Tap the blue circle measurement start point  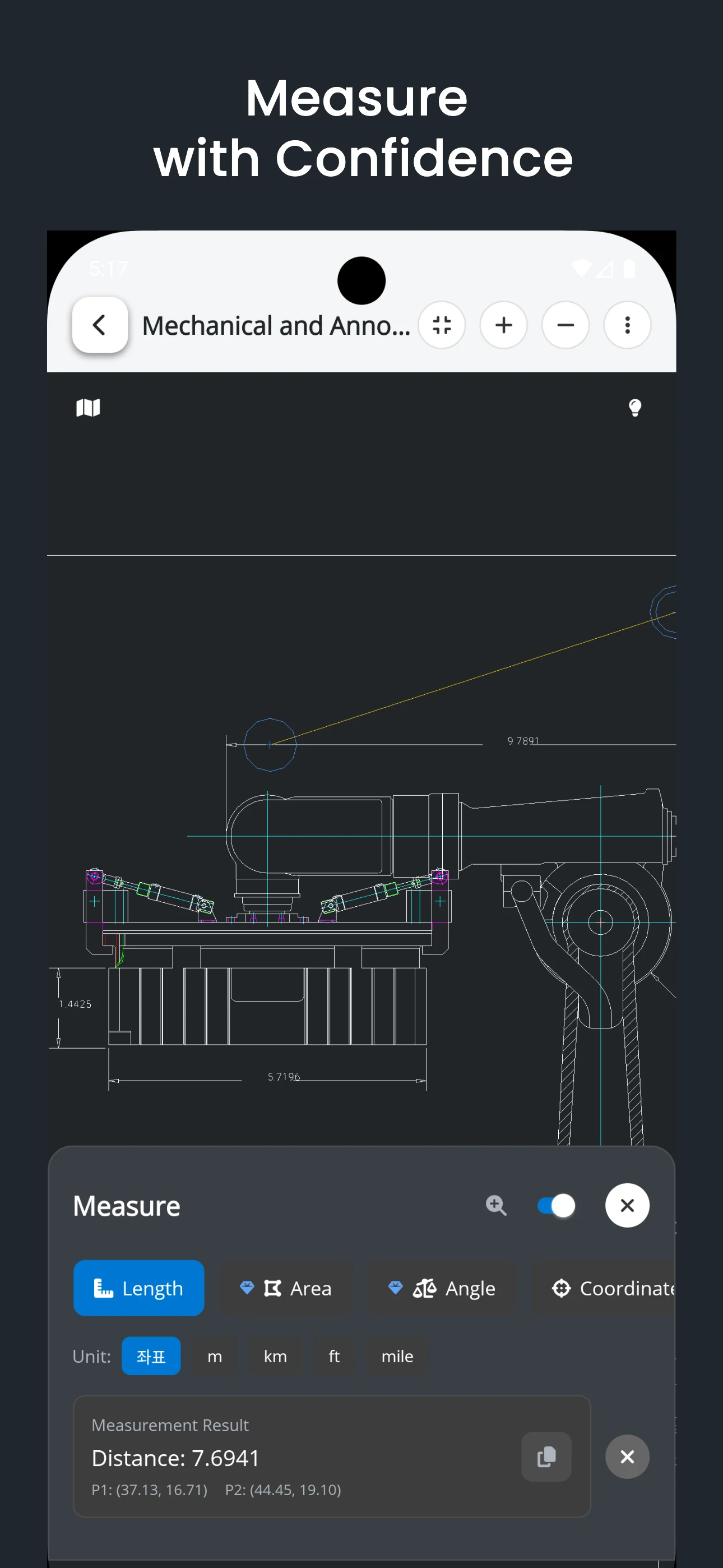(270, 744)
